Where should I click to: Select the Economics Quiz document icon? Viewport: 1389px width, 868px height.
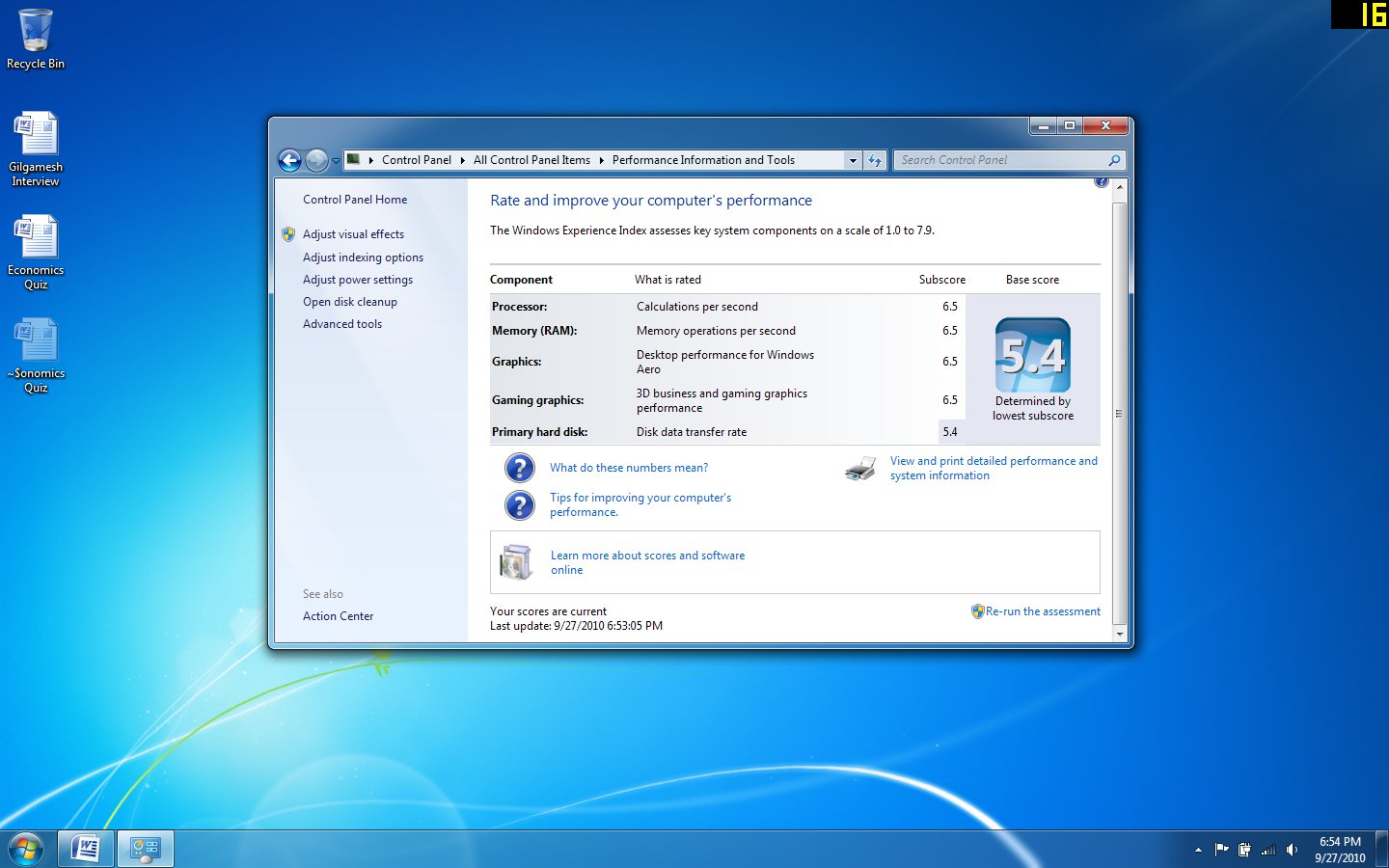click(36, 252)
